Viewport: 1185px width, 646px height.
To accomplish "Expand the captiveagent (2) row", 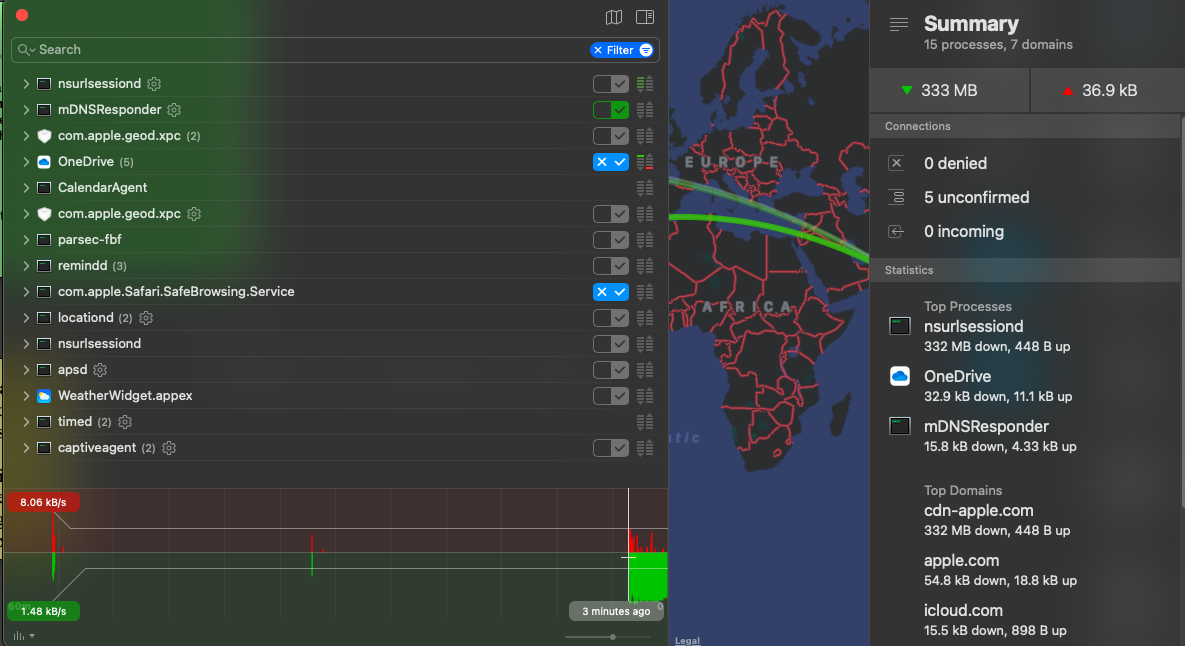I will pos(26,448).
